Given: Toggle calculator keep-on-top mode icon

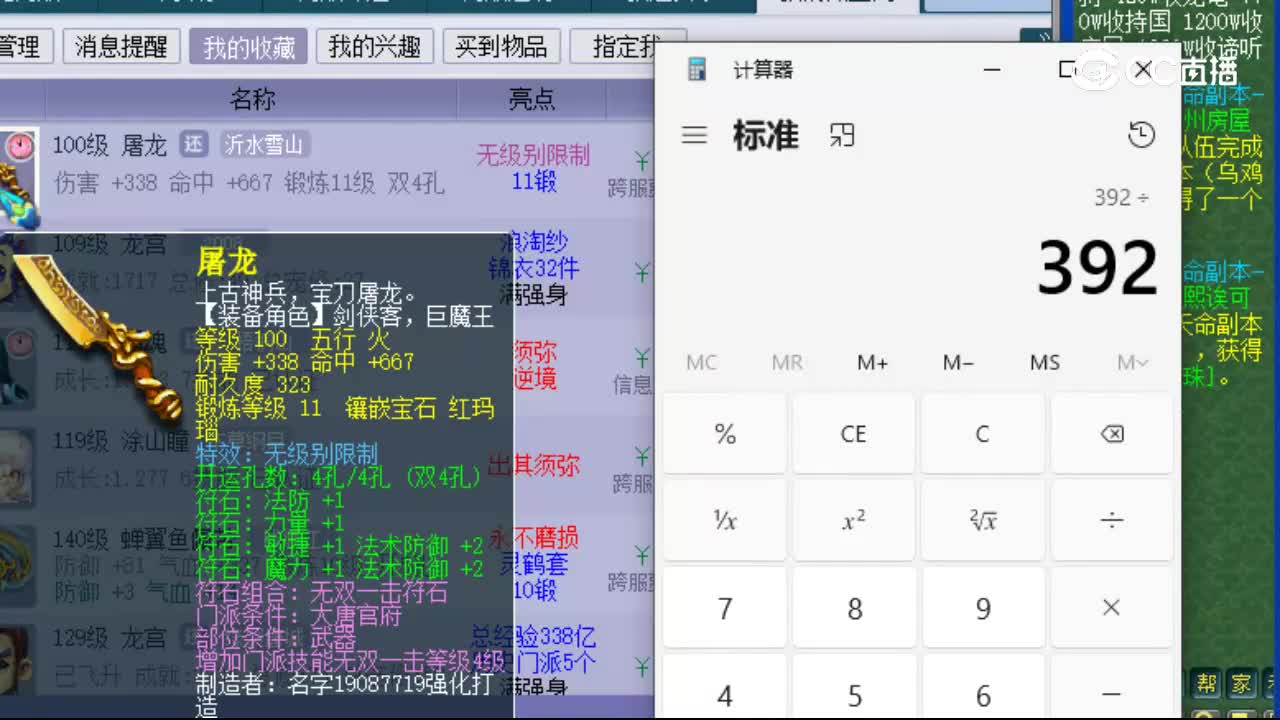Looking at the screenshot, I should [x=842, y=135].
